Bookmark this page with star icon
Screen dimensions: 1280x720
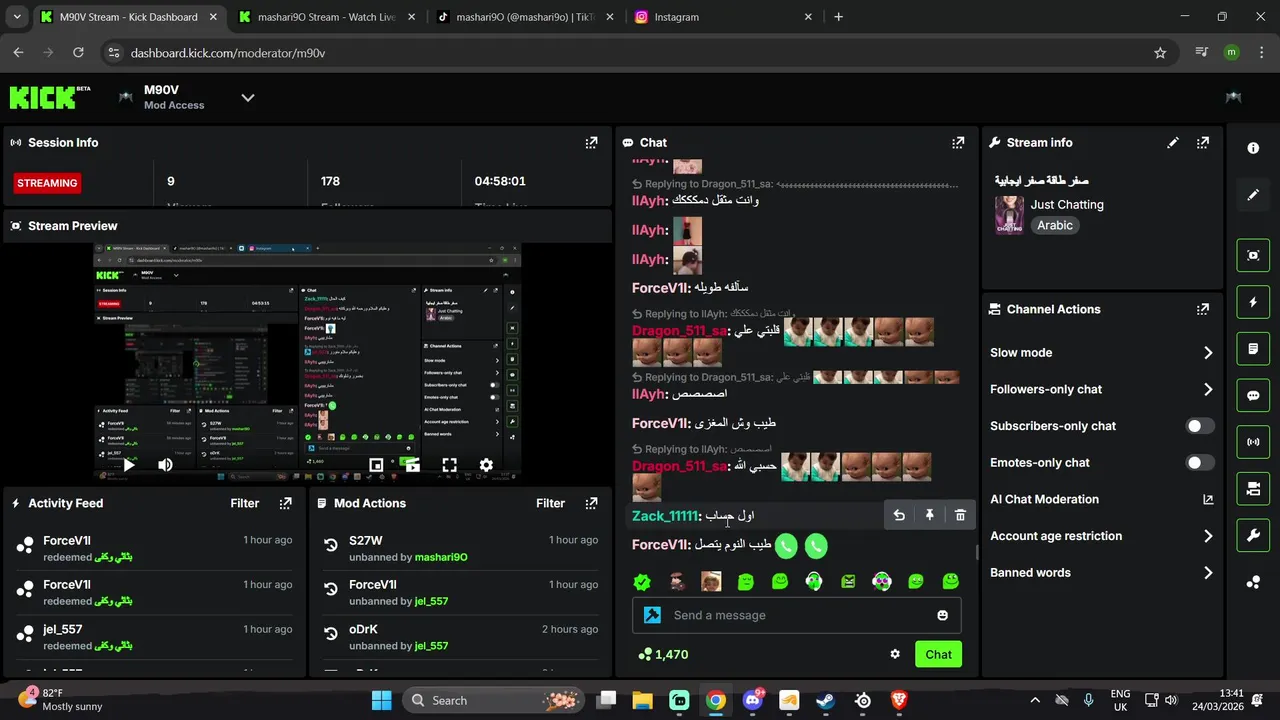pyautogui.click(x=1160, y=53)
